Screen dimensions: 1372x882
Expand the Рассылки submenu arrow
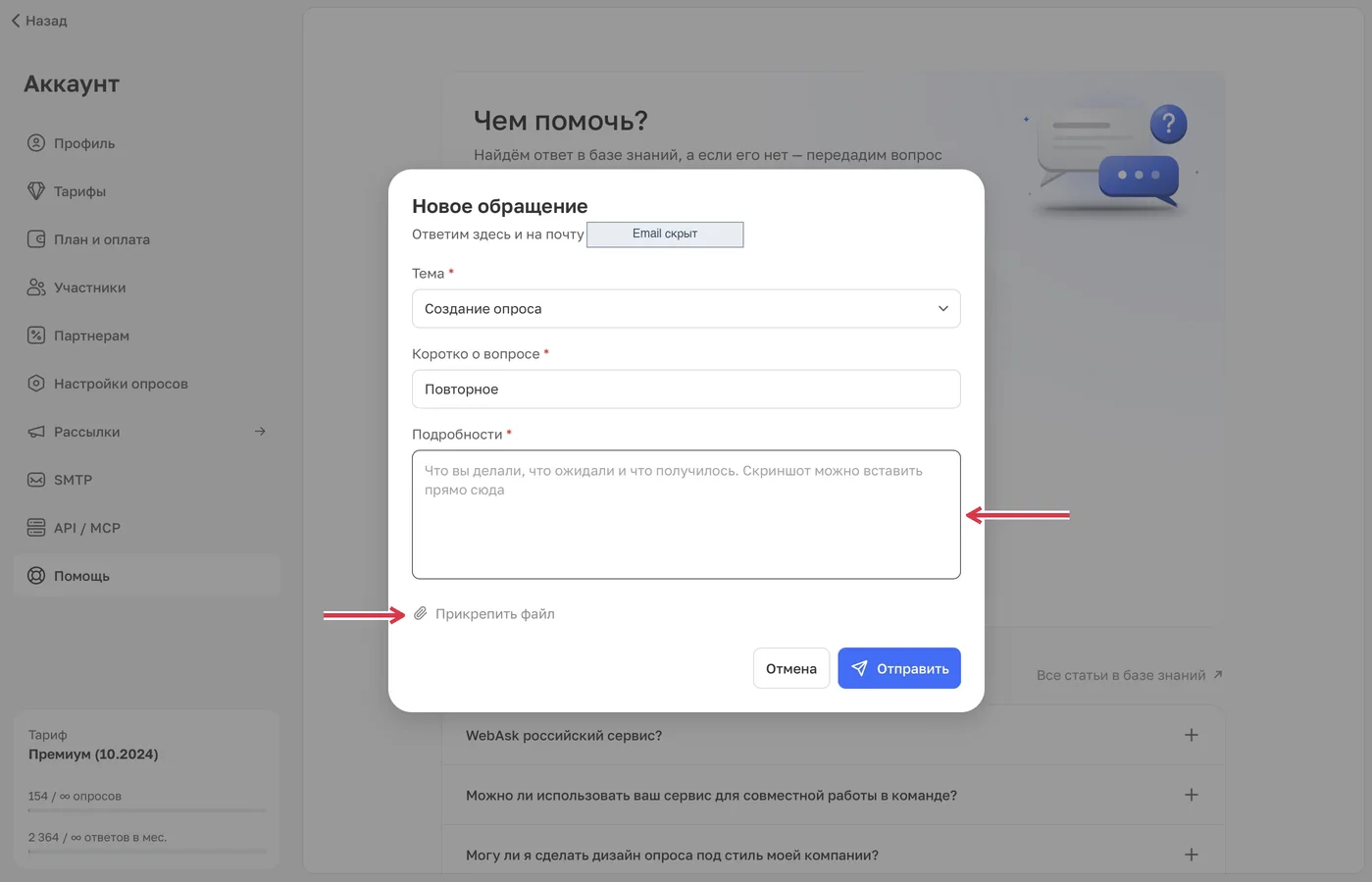coord(260,432)
